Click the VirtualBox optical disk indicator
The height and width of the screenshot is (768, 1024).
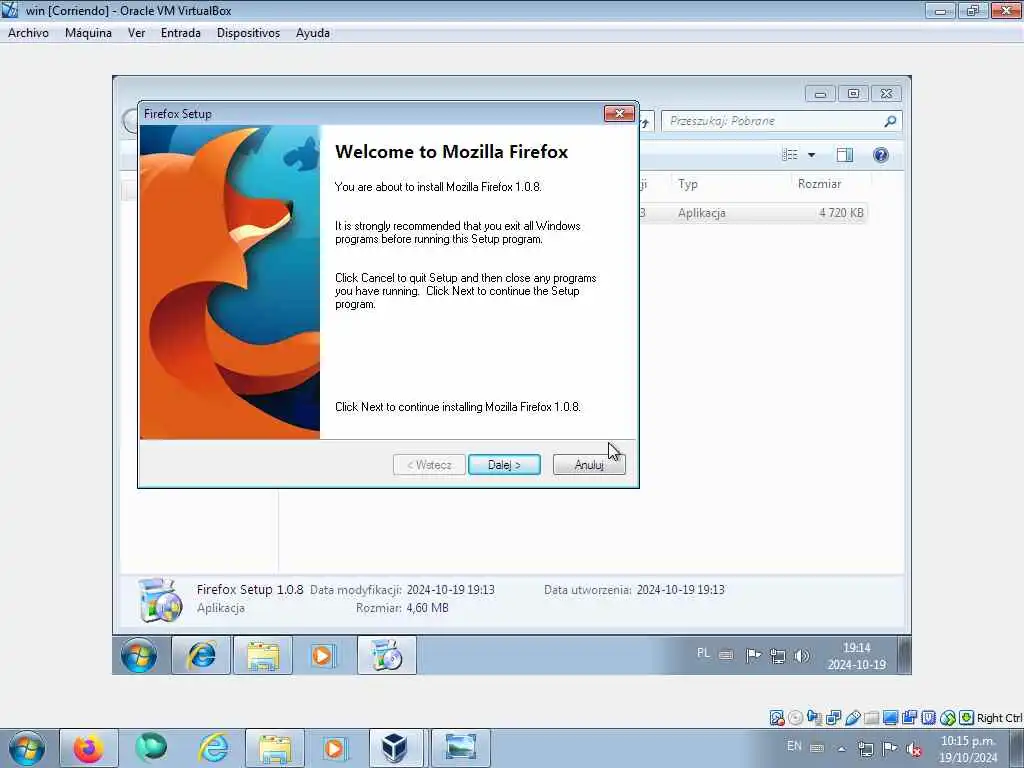795,718
